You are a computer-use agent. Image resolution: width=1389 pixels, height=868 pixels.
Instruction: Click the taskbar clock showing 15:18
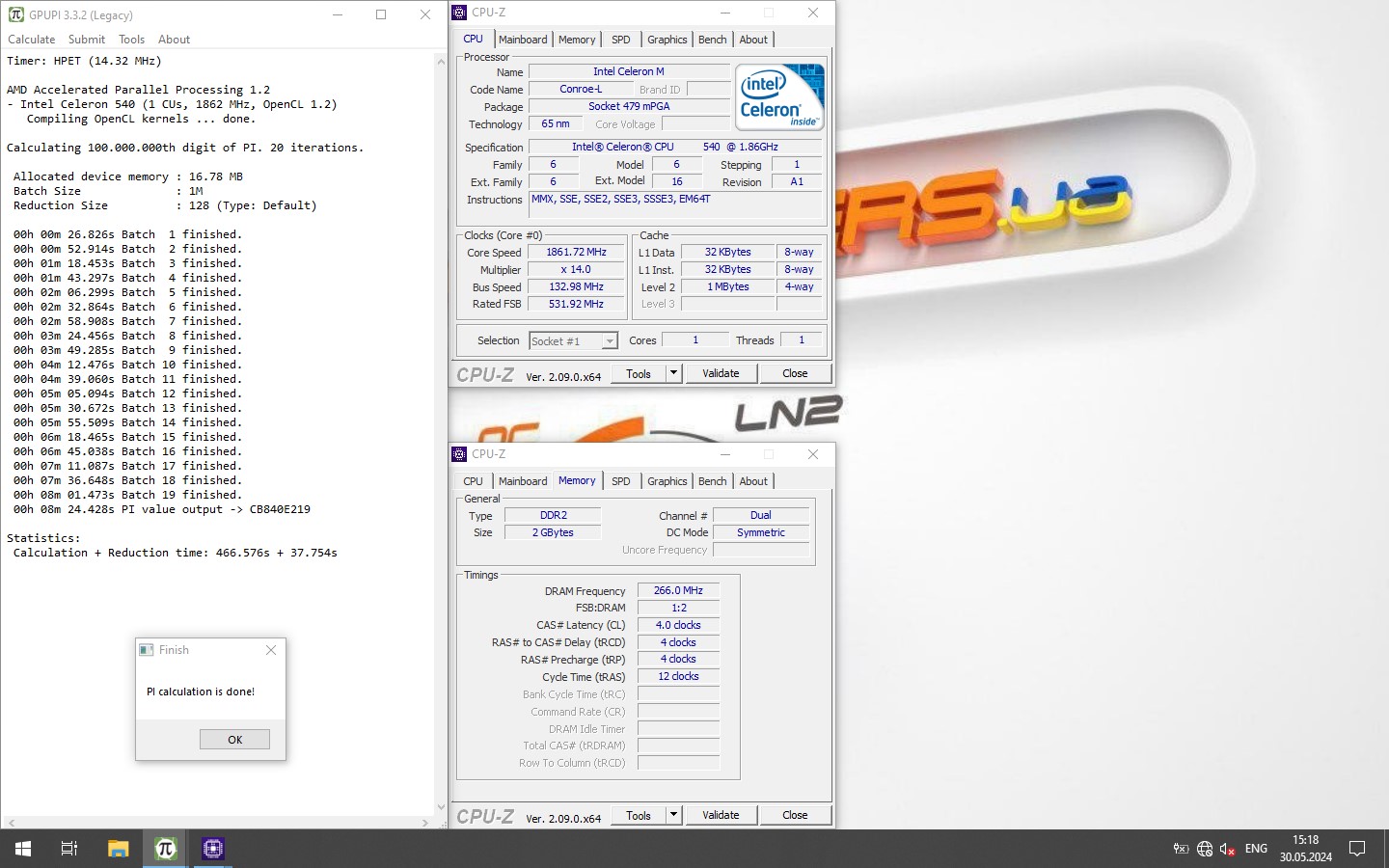tap(1305, 849)
